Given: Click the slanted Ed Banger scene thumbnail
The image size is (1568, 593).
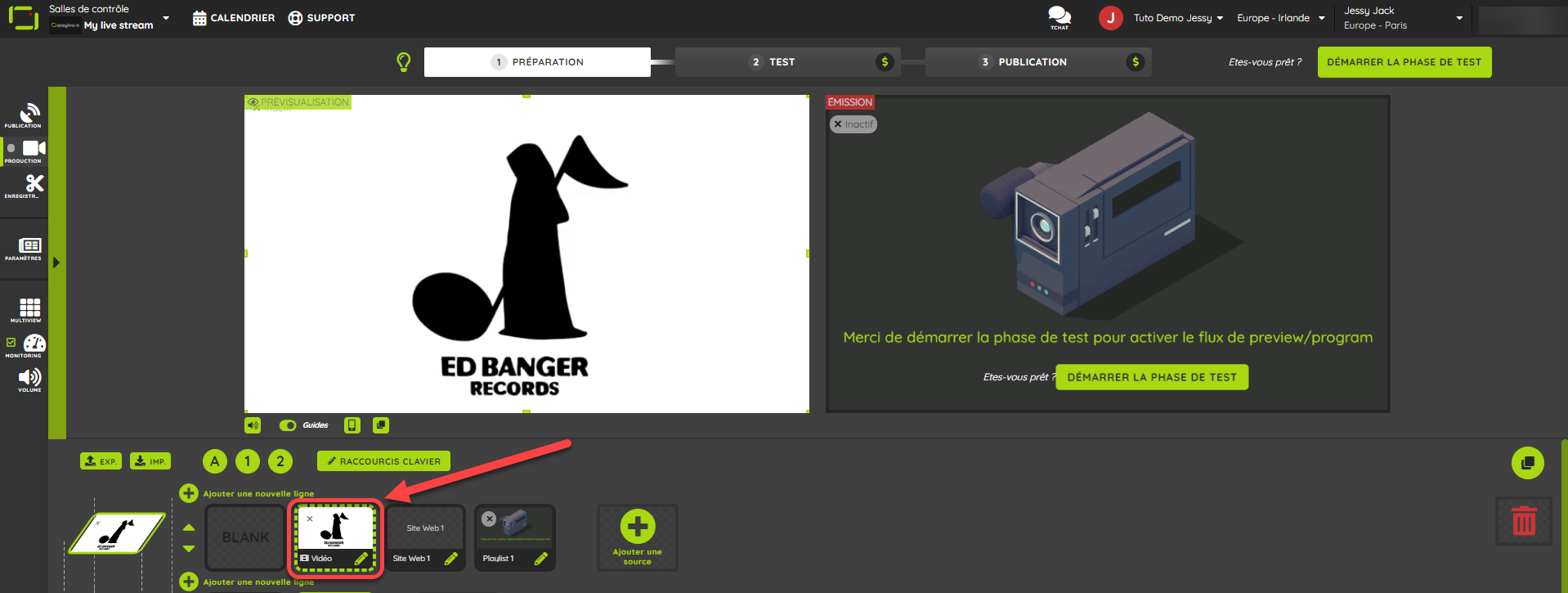Looking at the screenshot, I should click(117, 533).
